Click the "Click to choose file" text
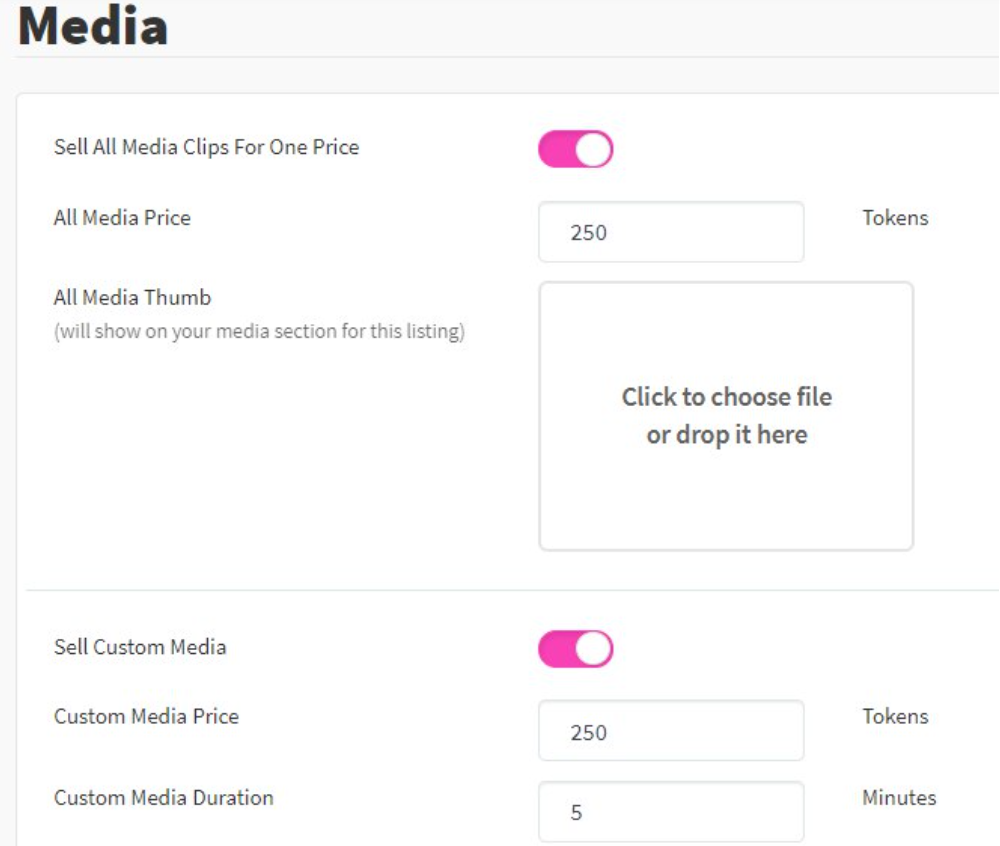This screenshot has width=1000, height=846. click(x=726, y=397)
